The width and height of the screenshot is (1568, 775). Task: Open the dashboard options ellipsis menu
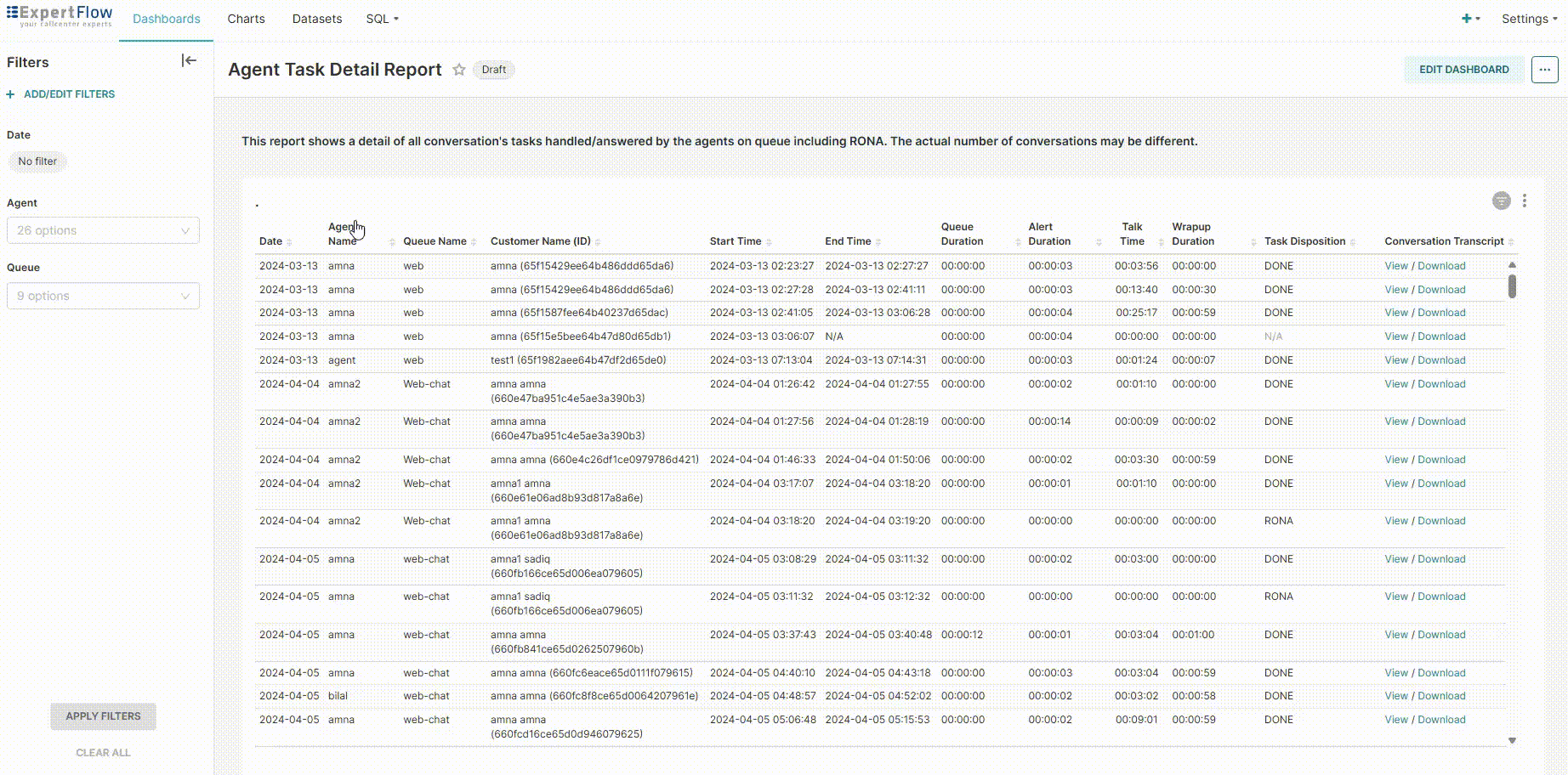pyautogui.click(x=1544, y=70)
